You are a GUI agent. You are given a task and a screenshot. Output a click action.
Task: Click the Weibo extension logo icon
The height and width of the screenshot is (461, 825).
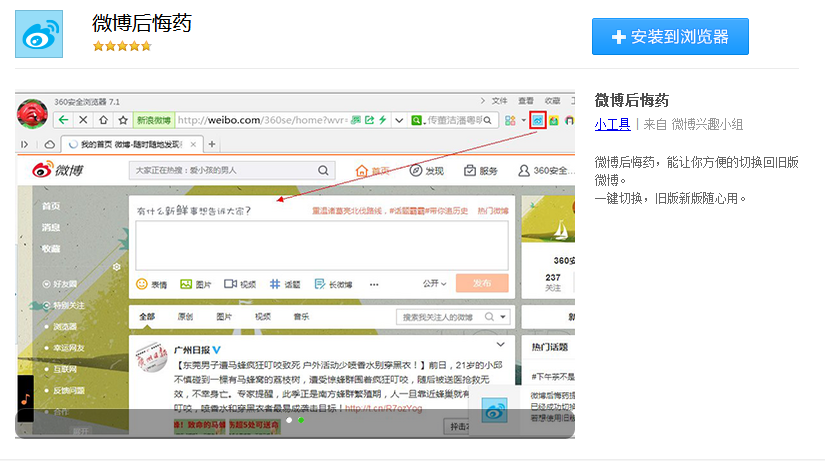point(39,34)
